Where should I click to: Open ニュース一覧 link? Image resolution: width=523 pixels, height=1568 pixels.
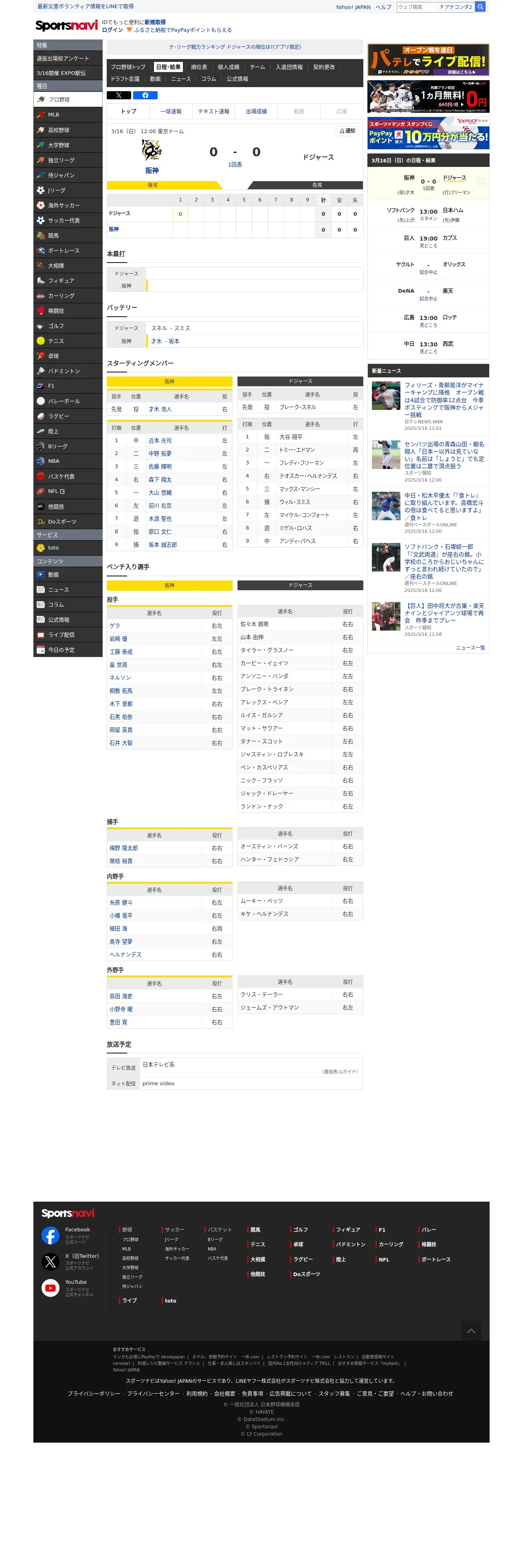[470, 648]
